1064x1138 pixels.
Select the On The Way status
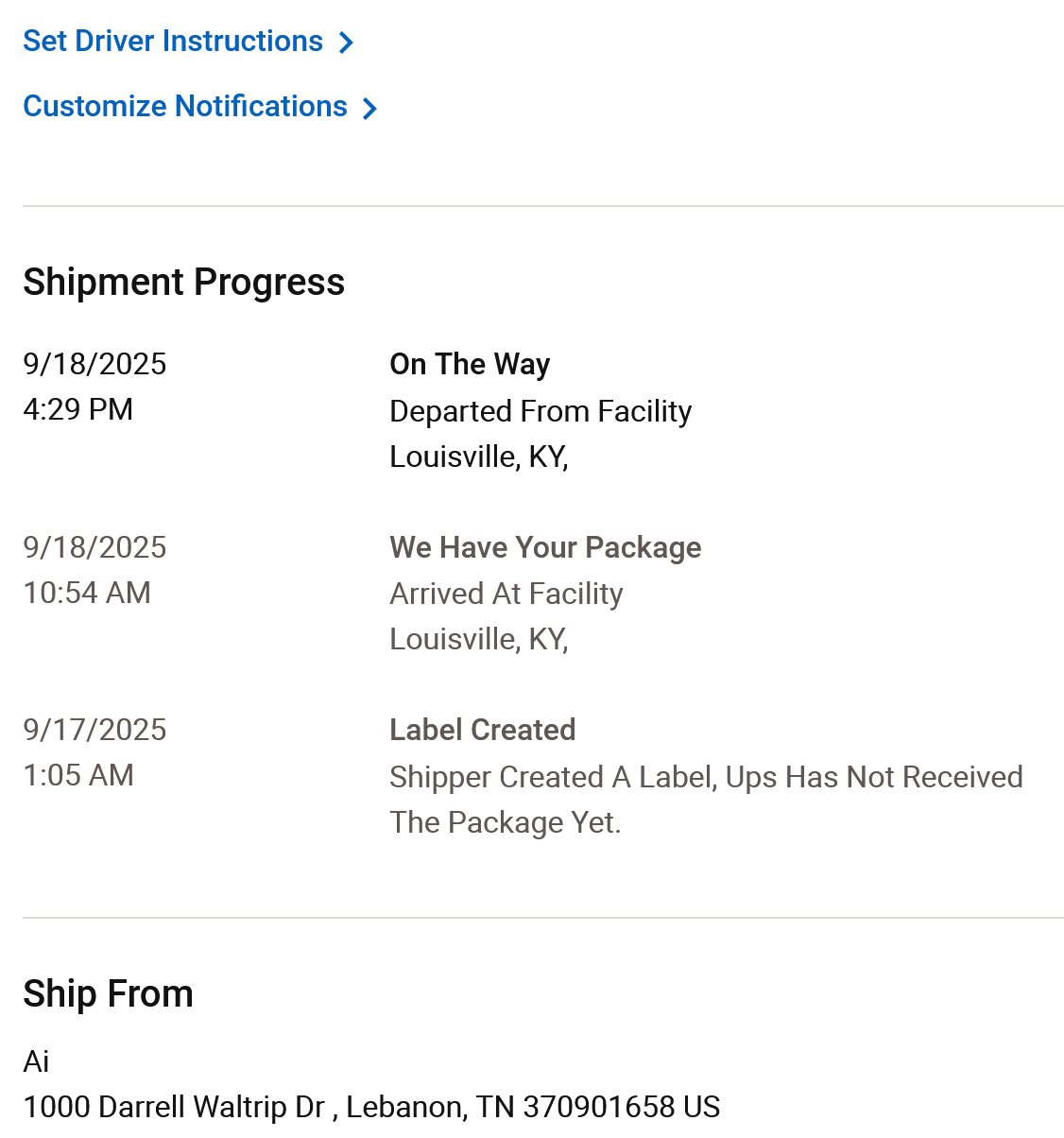point(470,364)
